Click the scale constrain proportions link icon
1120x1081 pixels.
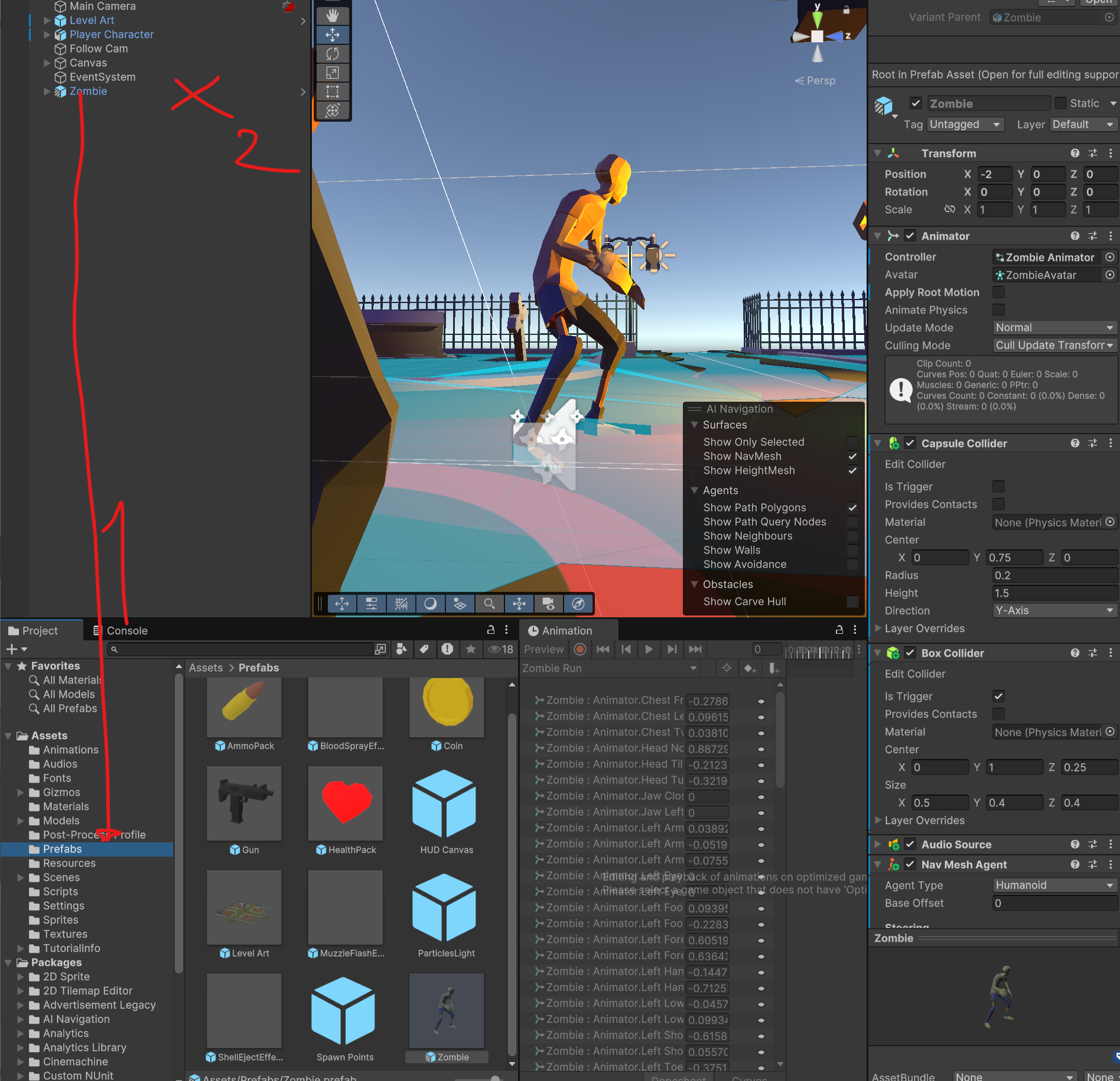tap(950, 209)
